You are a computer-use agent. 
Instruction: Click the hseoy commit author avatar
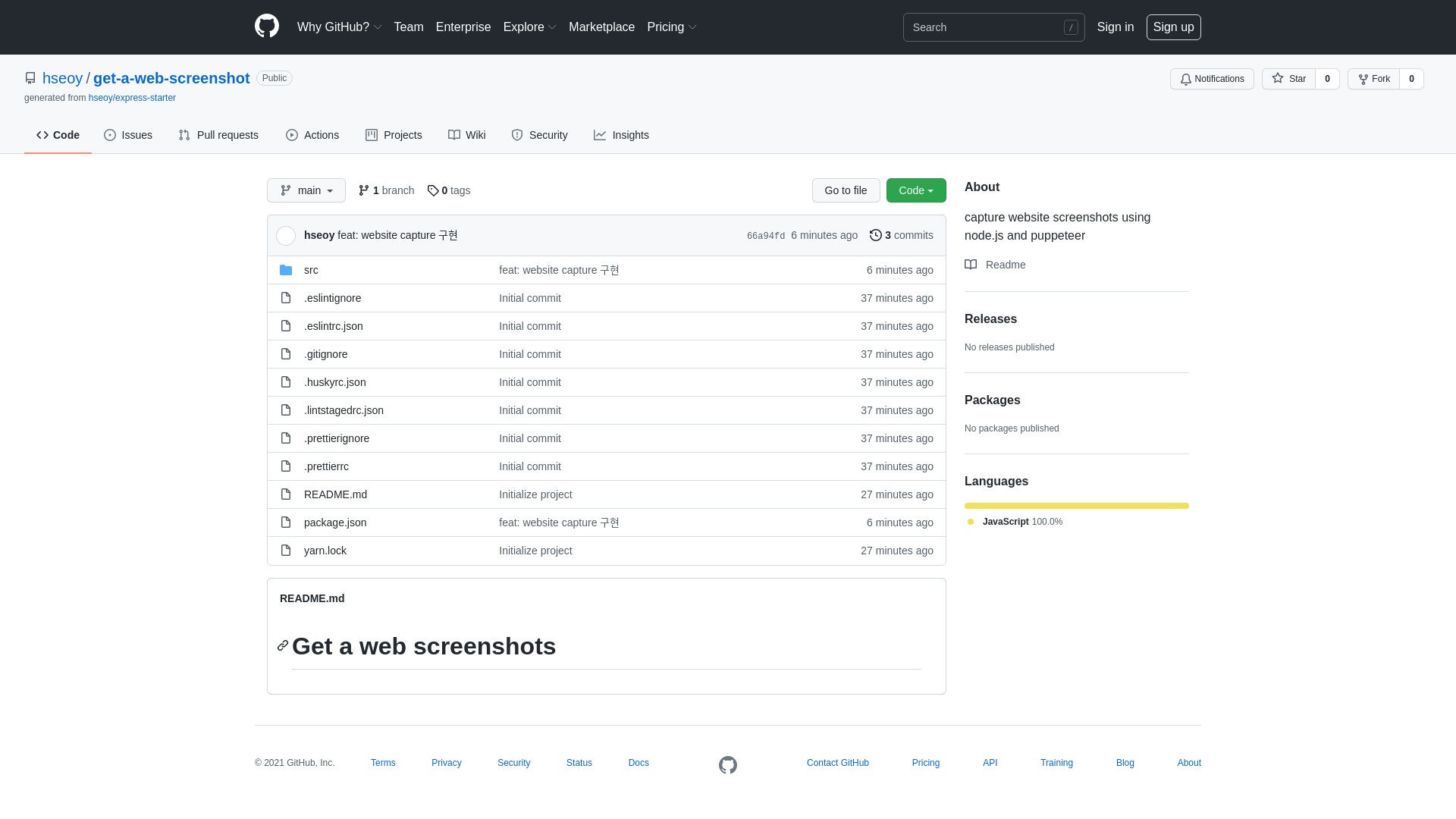pyautogui.click(x=286, y=236)
